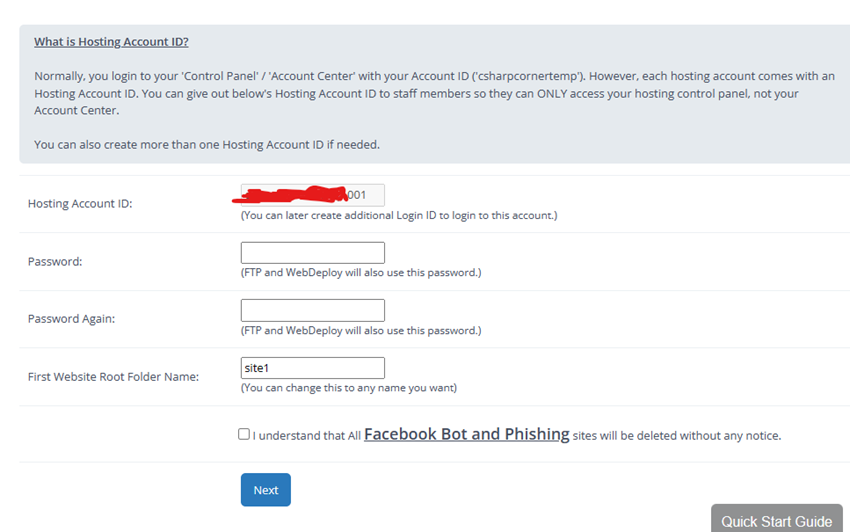
Task: Click the Password input field
Action: point(312,252)
